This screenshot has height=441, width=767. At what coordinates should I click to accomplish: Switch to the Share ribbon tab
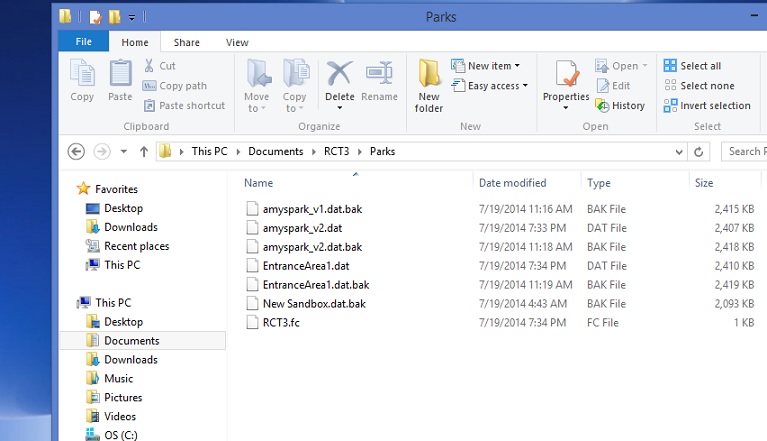[186, 42]
